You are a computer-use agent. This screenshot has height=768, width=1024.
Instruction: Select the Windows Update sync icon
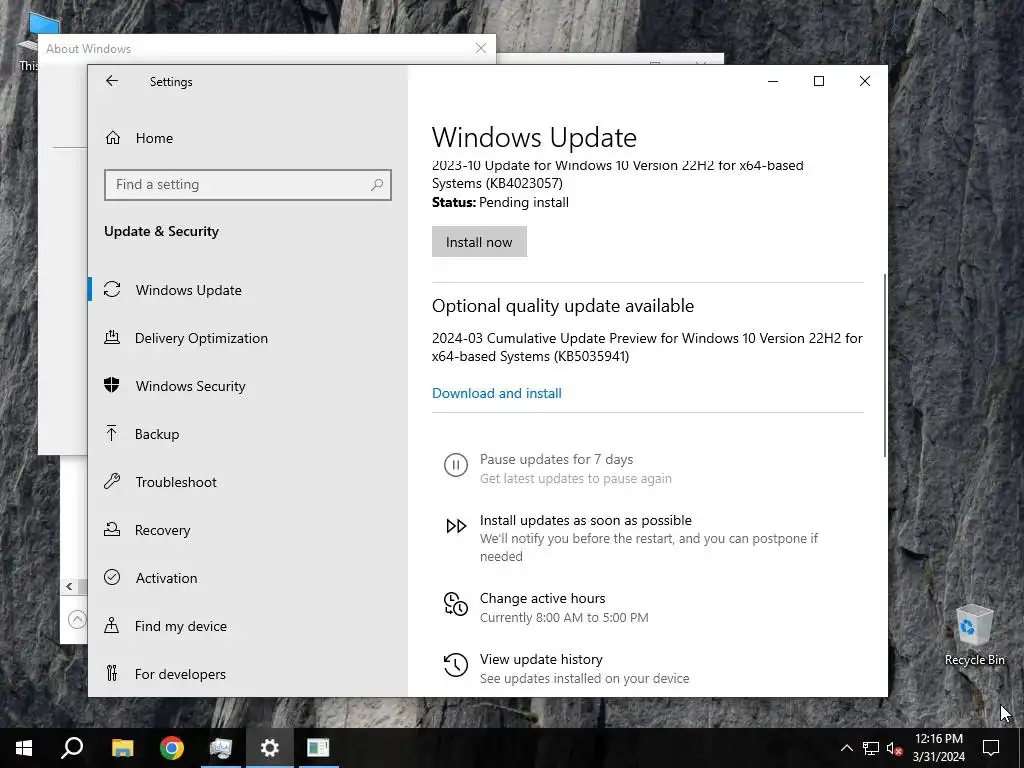click(112, 289)
